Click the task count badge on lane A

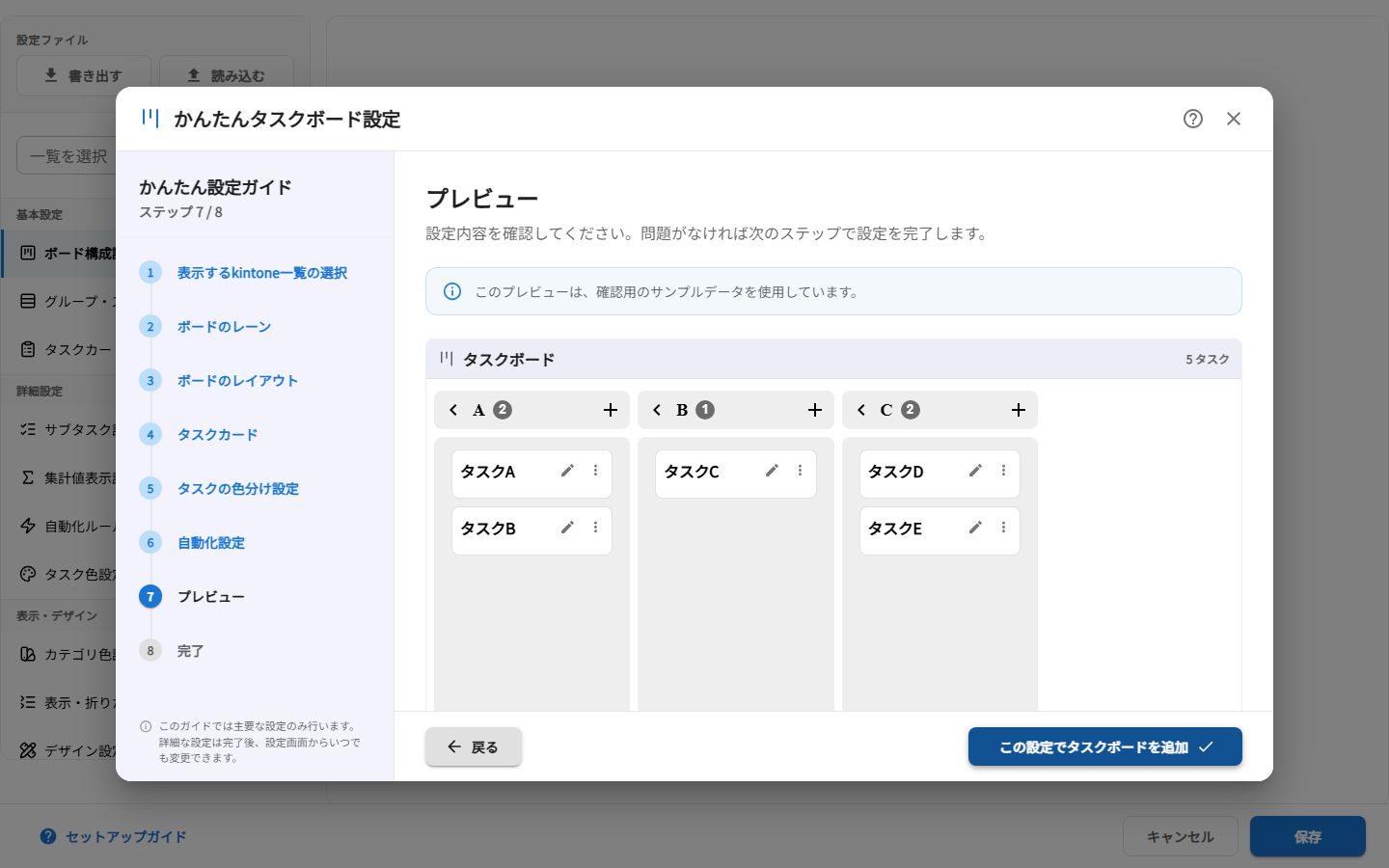[503, 410]
